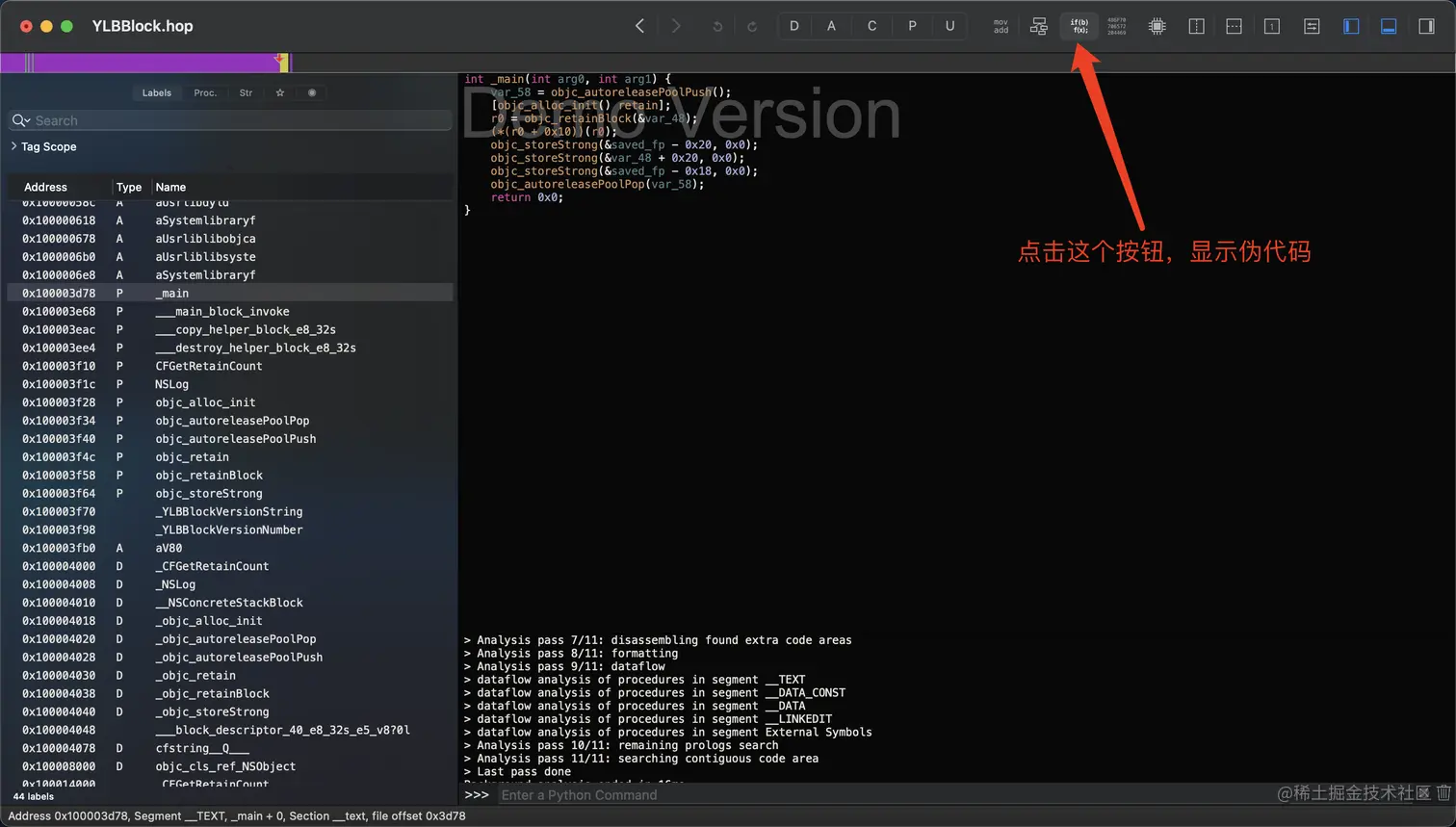Select the _main label row
1456x827 pixels.
[x=229, y=294]
